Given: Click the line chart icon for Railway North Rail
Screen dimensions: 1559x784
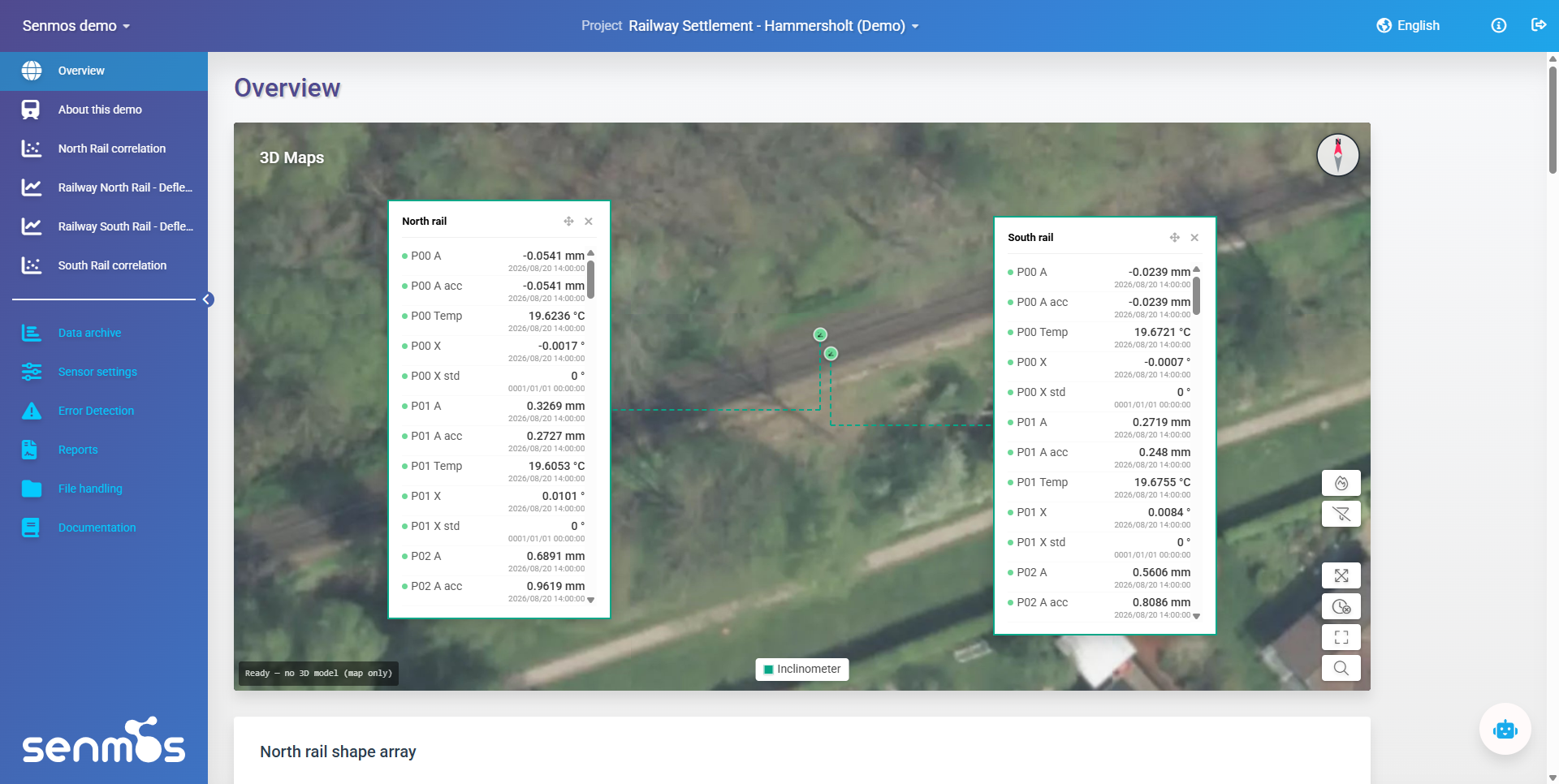Looking at the screenshot, I should pyautogui.click(x=32, y=187).
